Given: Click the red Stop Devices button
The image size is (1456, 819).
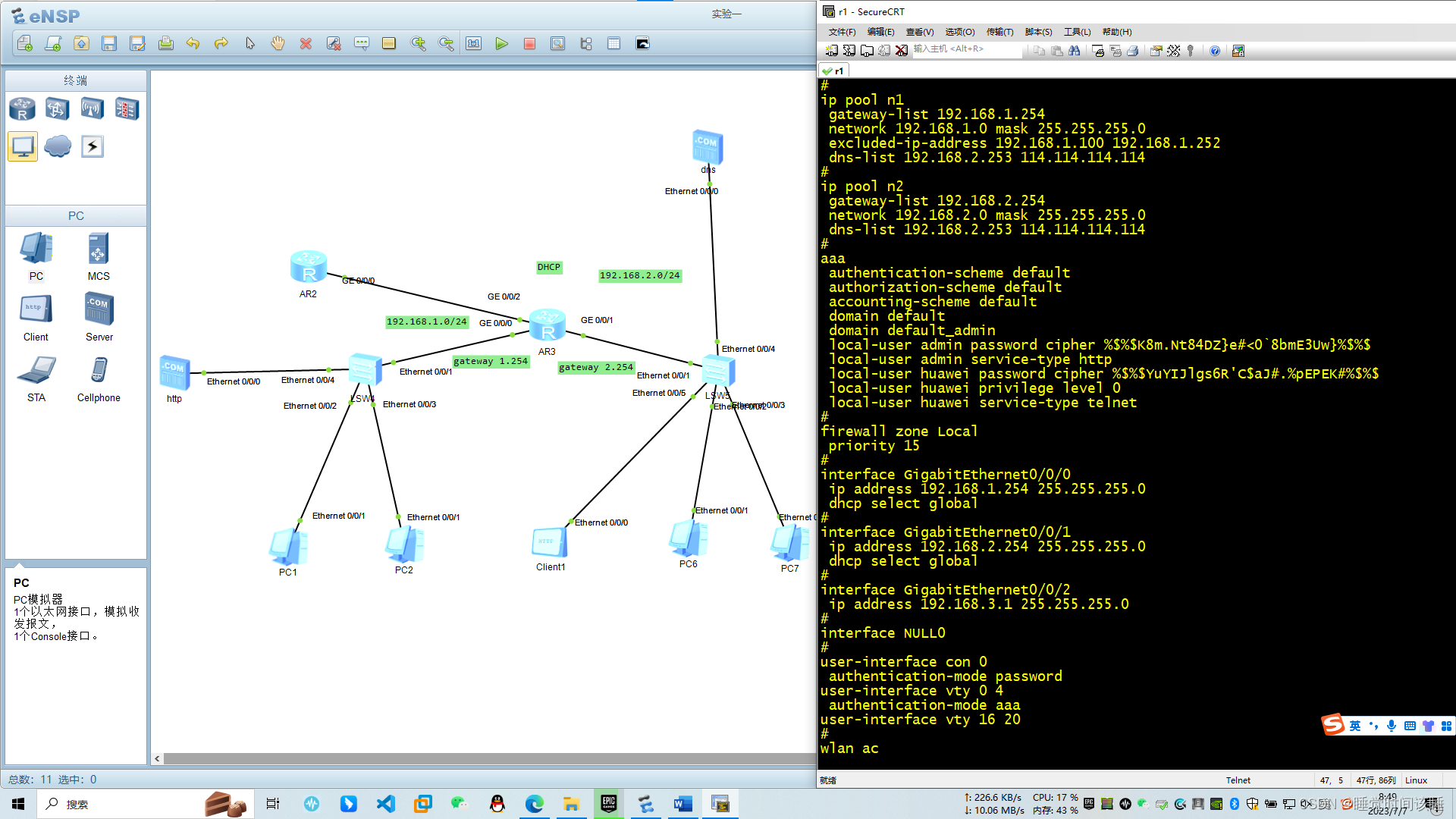Looking at the screenshot, I should (x=529, y=44).
